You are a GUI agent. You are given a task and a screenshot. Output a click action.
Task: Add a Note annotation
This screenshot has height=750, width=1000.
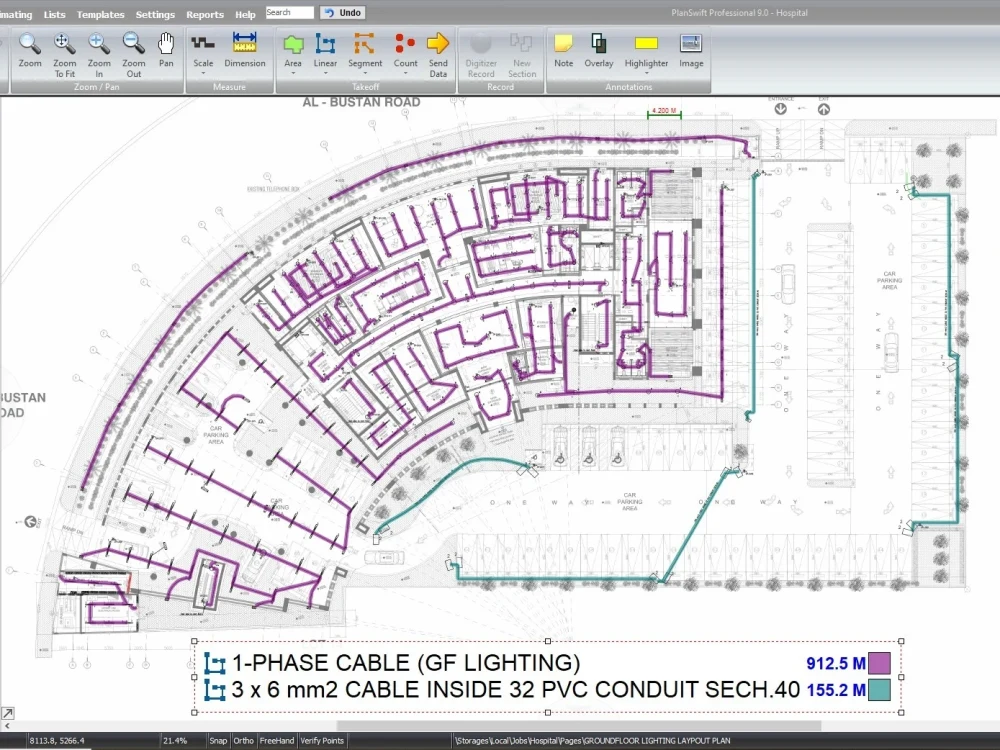coord(563,50)
